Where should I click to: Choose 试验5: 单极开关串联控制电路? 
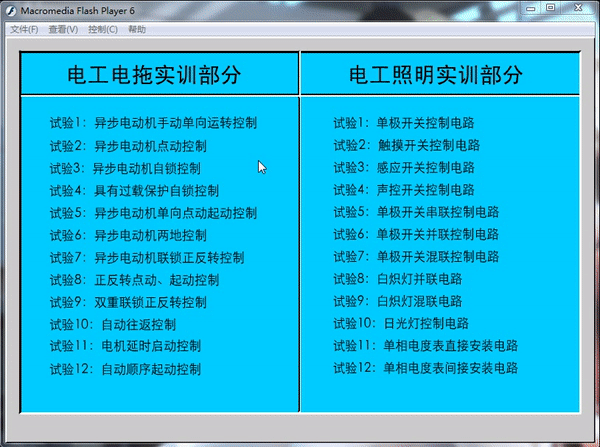[416, 212]
